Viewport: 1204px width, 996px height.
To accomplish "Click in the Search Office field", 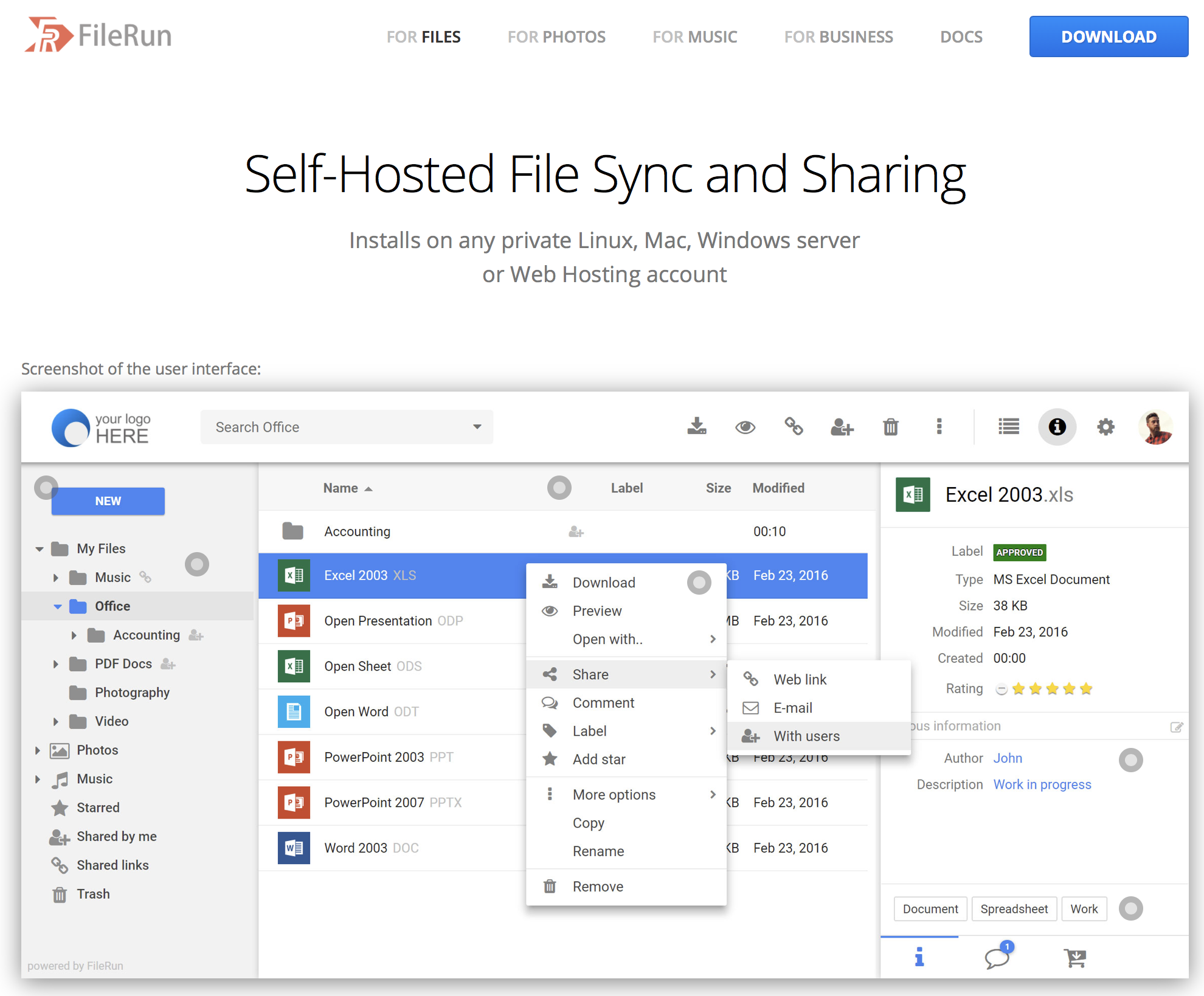I will [x=347, y=427].
